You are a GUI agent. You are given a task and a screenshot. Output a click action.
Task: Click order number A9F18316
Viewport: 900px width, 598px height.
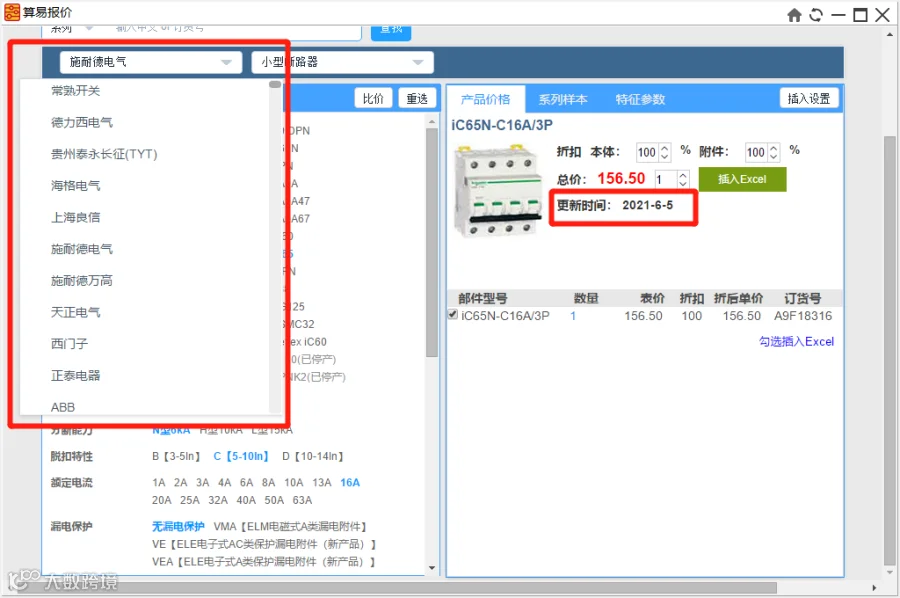click(802, 316)
